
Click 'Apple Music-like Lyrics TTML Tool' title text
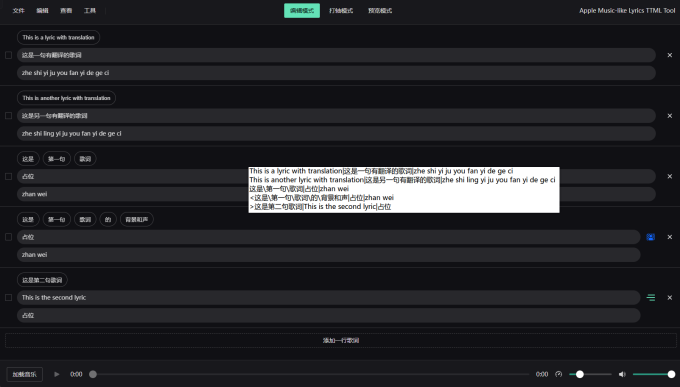tap(627, 11)
